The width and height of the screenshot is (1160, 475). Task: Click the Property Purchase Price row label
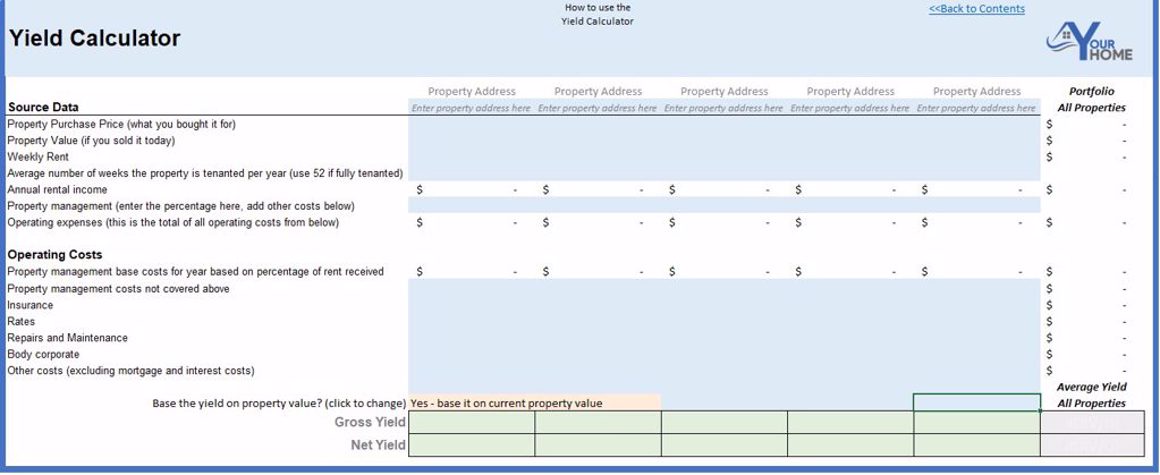121,124
